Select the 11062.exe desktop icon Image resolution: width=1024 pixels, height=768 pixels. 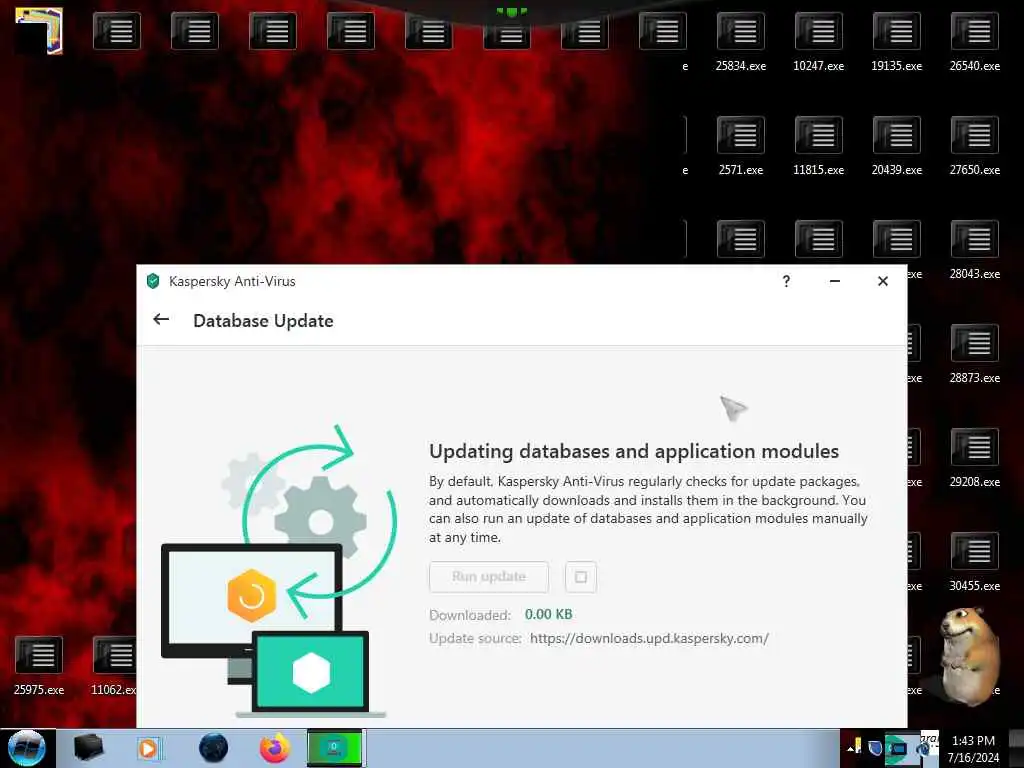114,665
